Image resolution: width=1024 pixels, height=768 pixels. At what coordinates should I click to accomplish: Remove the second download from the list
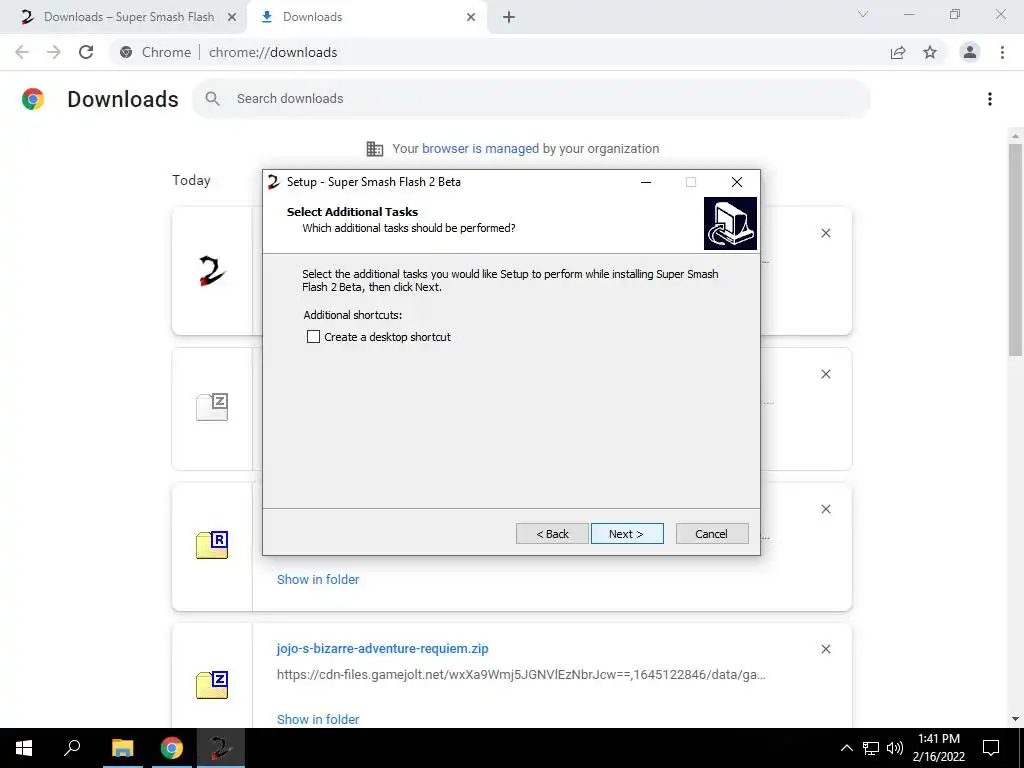(x=825, y=374)
